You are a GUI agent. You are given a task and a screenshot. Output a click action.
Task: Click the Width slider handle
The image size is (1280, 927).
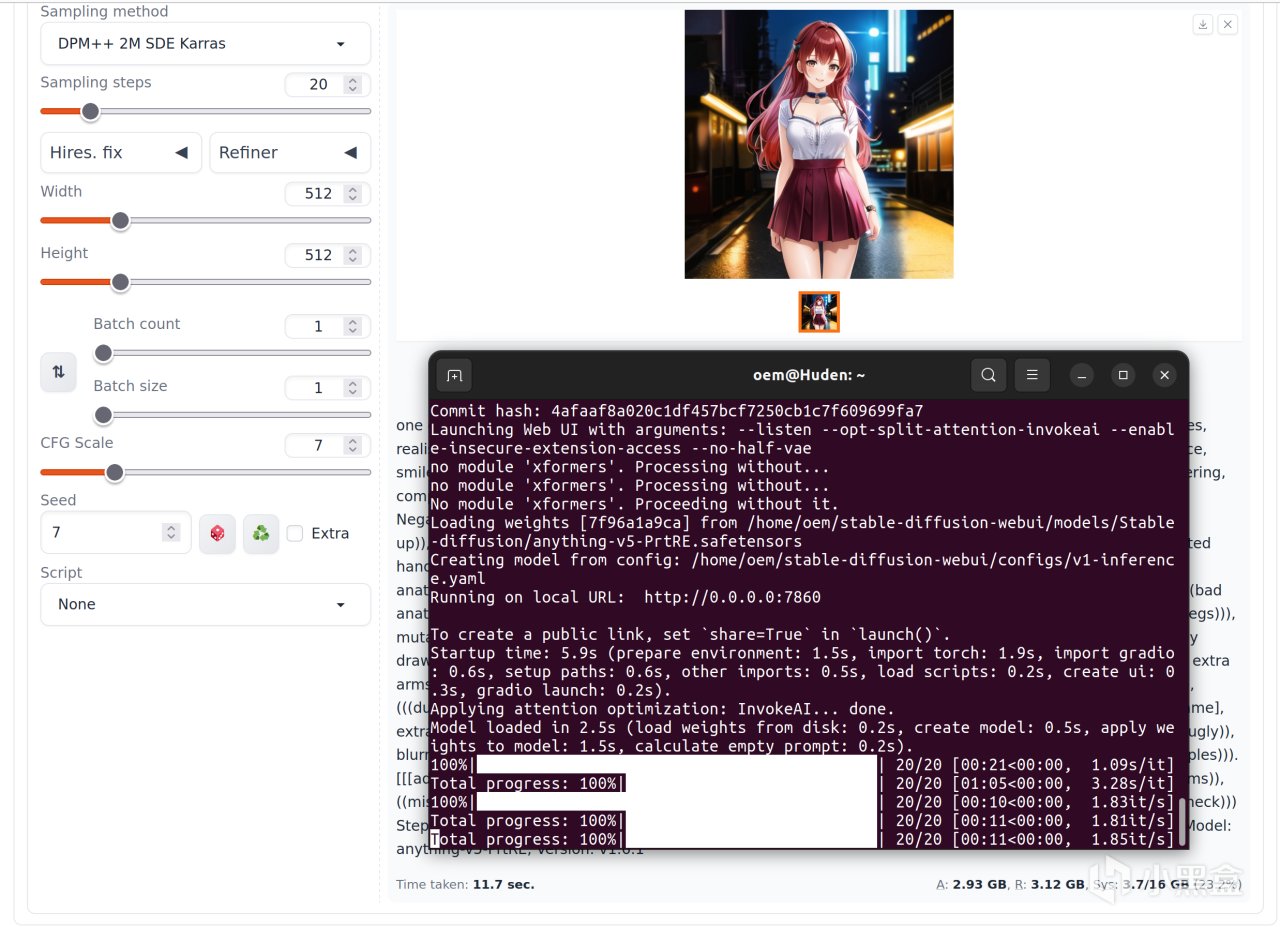click(x=120, y=220)
